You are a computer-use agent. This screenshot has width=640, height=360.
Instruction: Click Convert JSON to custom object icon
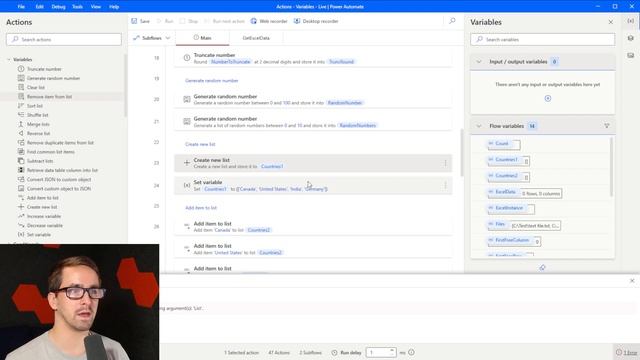coord(21,179)
